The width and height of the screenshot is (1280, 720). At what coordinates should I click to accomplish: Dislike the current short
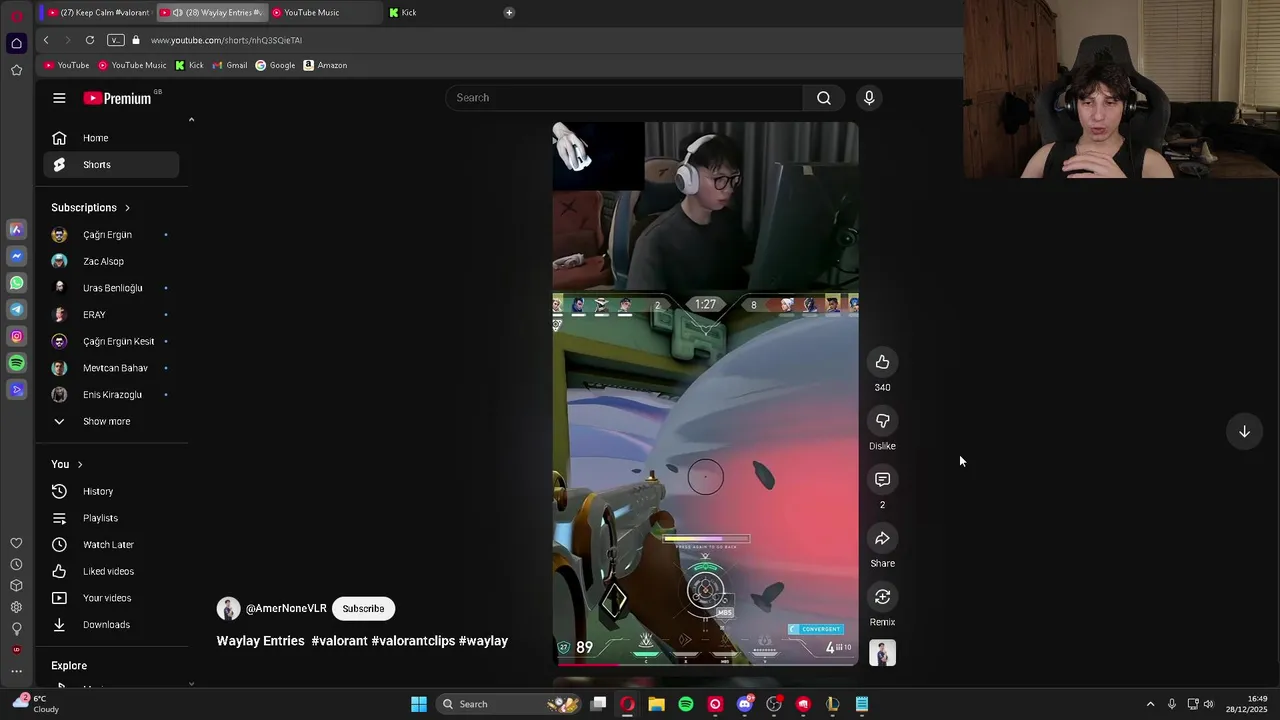(882, 421)
